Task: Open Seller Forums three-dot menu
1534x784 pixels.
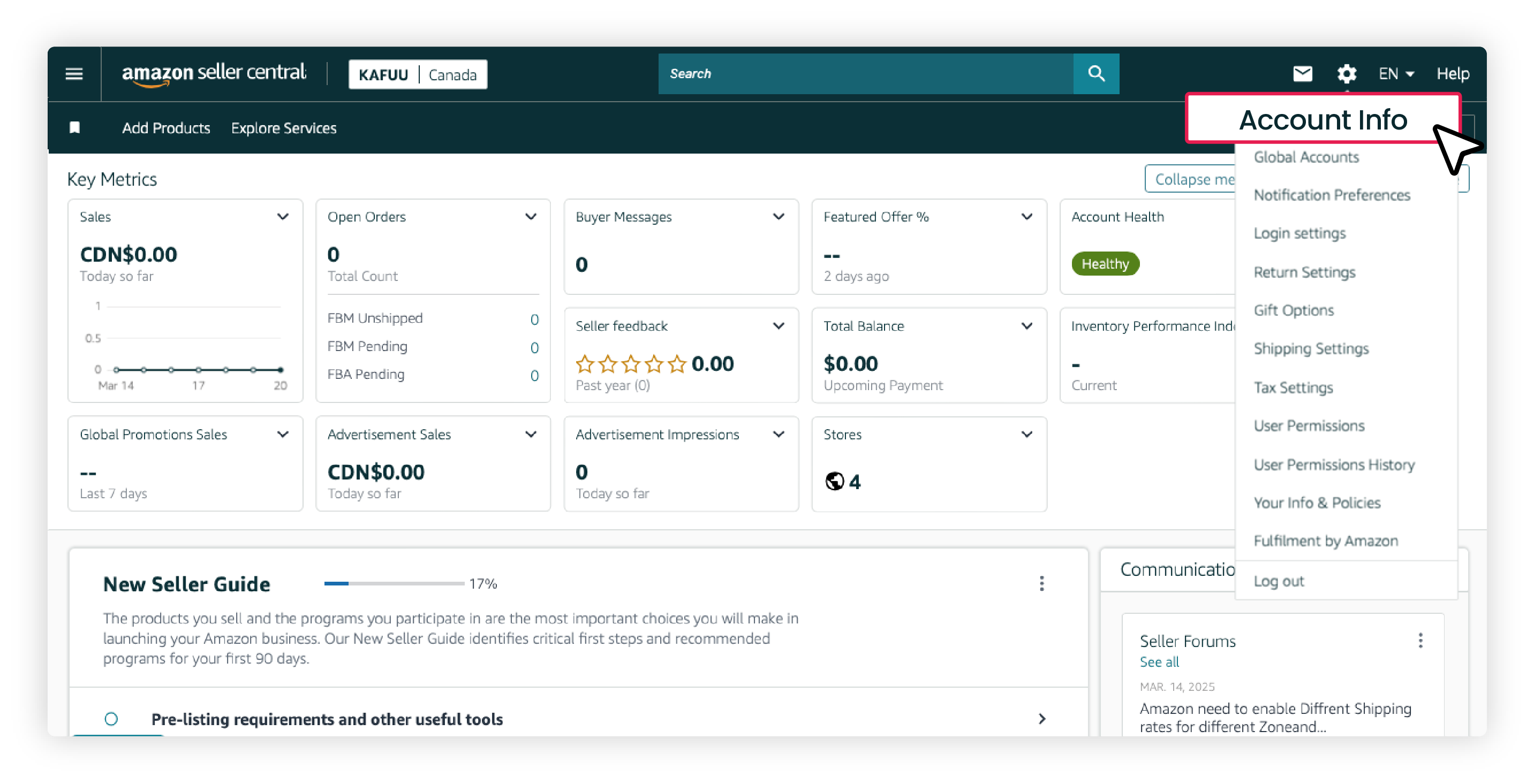Action: coord(1420,641)
